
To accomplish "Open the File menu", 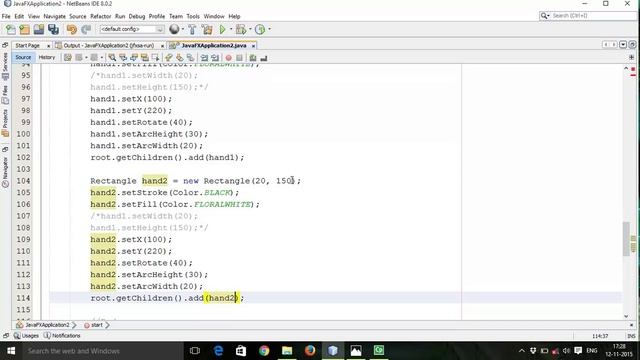I will coord(6,16).
